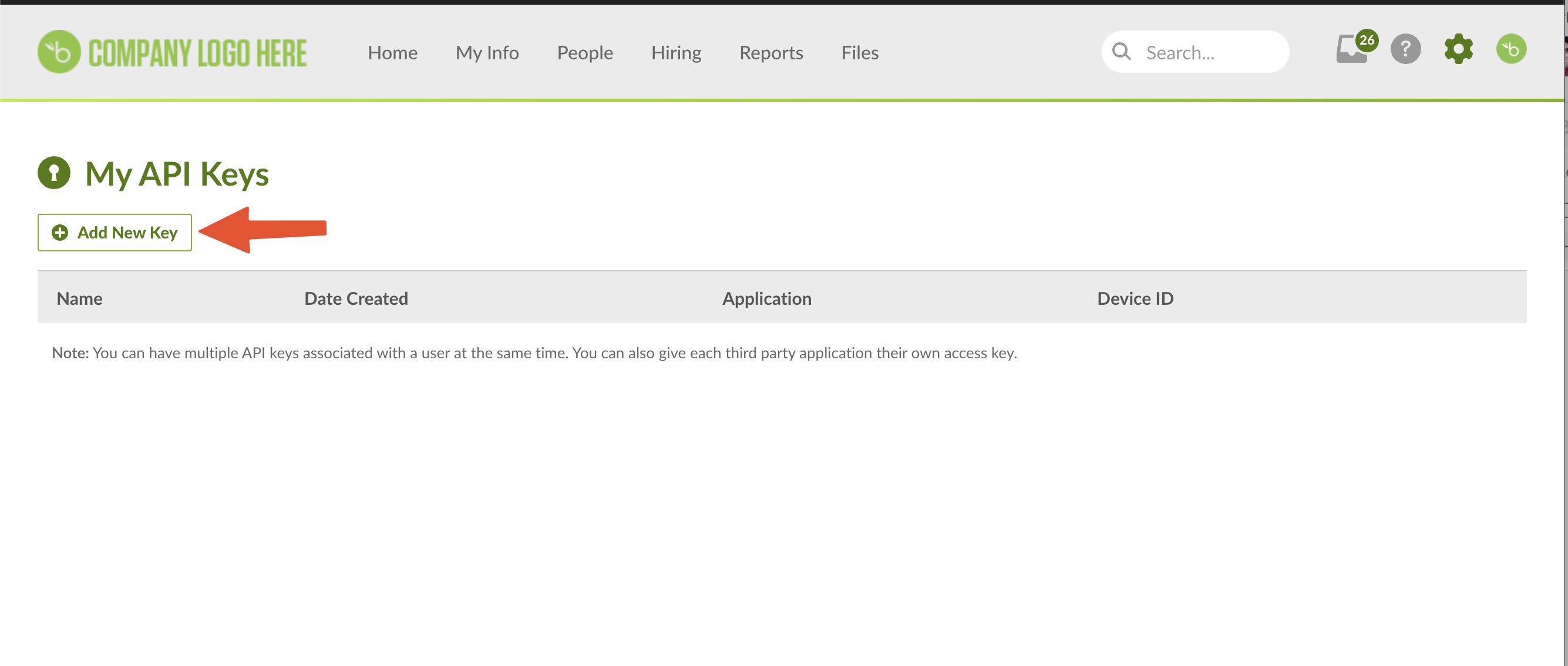This screenshot has height=666, width=1568.
Task: Open the settings gear icon
Action: tap(1458, 49)
